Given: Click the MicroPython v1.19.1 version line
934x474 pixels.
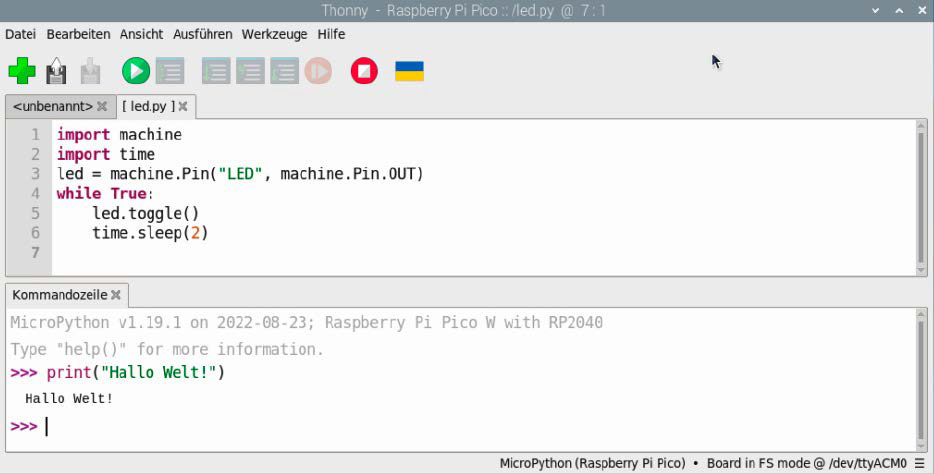Looking at the screenshot, I should [307, 323].
